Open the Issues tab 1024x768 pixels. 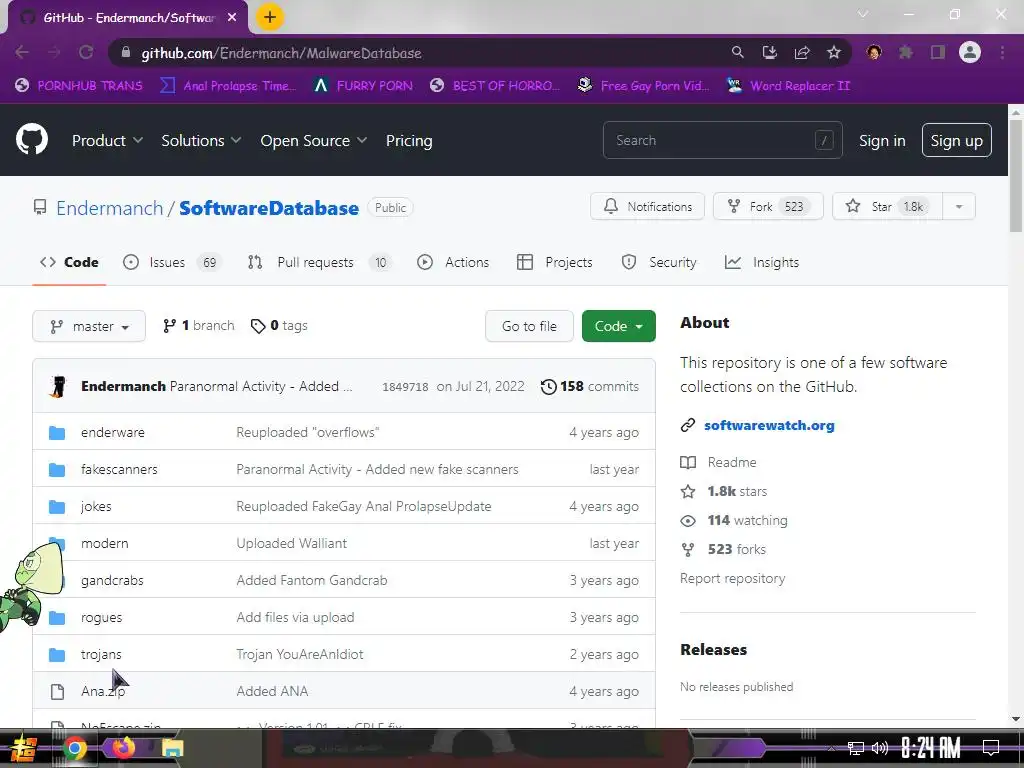coord(172,262)
